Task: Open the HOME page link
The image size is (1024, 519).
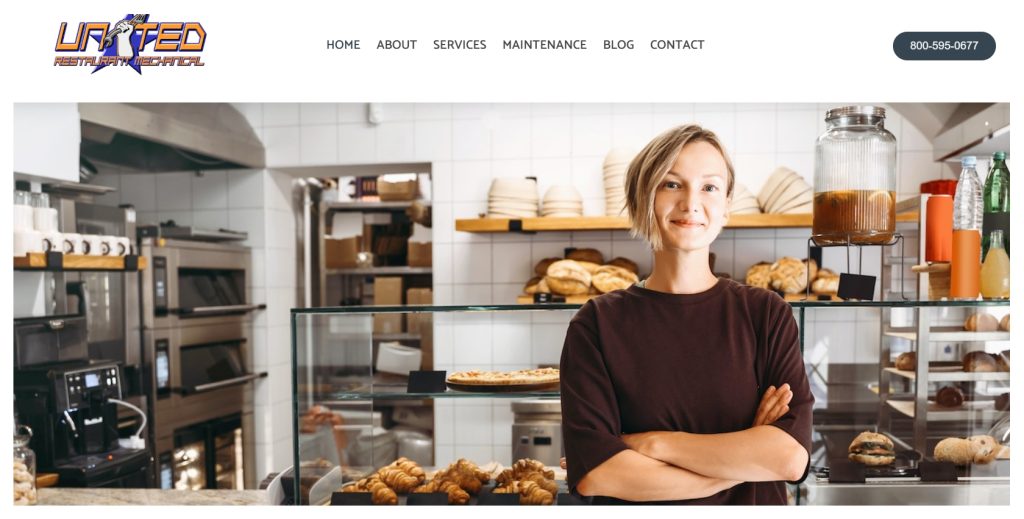Action: coord(343,45)
